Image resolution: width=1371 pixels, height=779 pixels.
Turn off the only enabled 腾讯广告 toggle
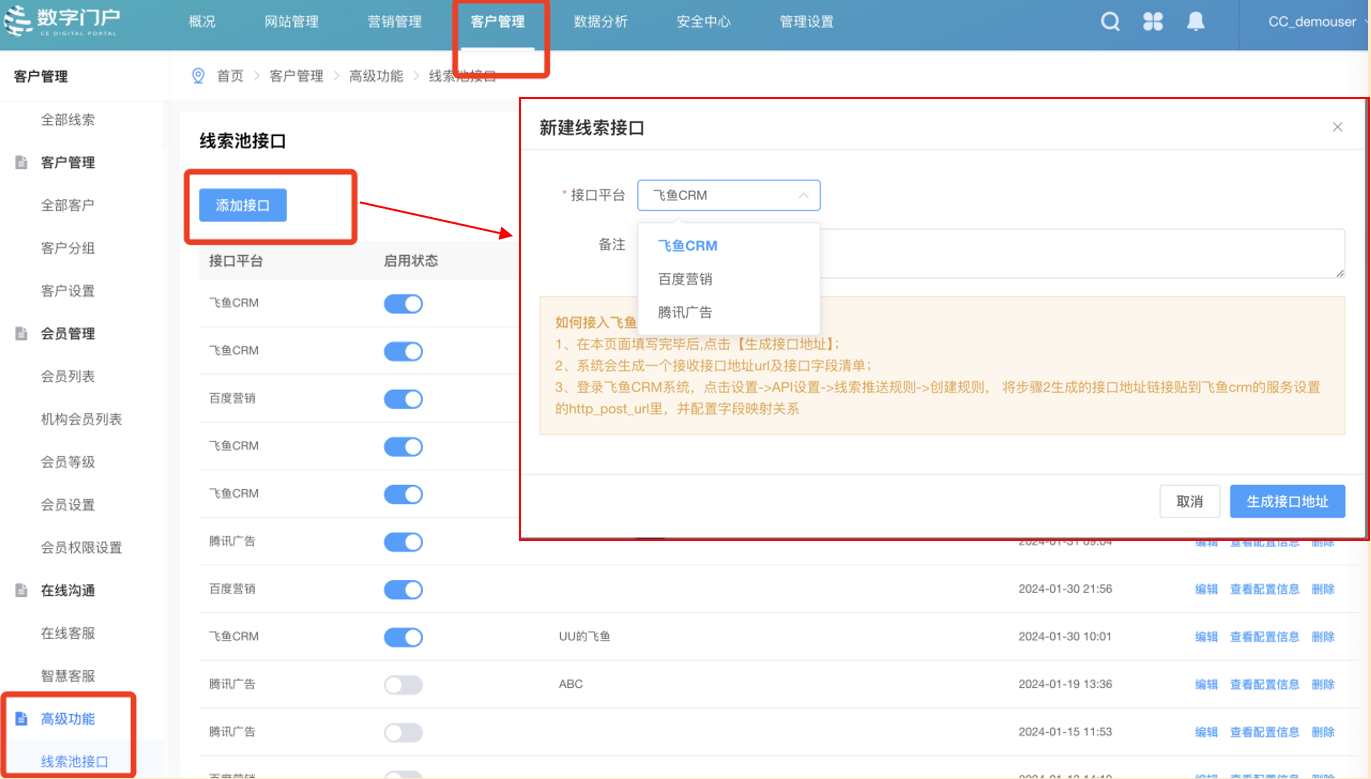pos(403,542)
